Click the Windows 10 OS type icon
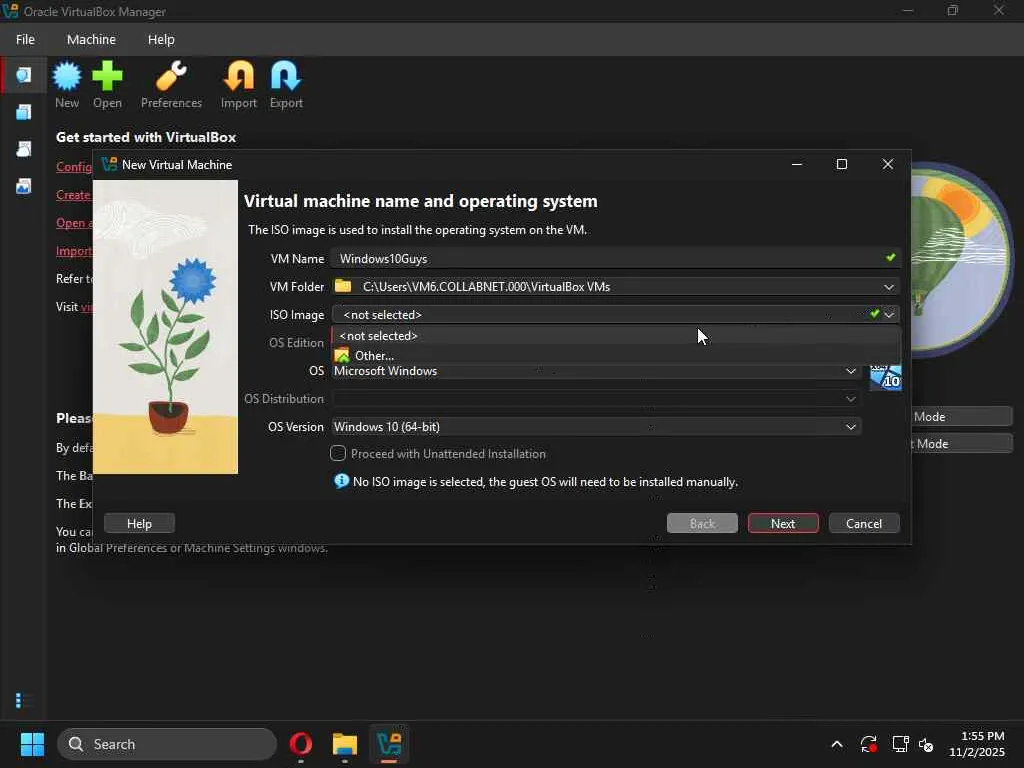The image size is (1024, 768). tap(886, 378)
